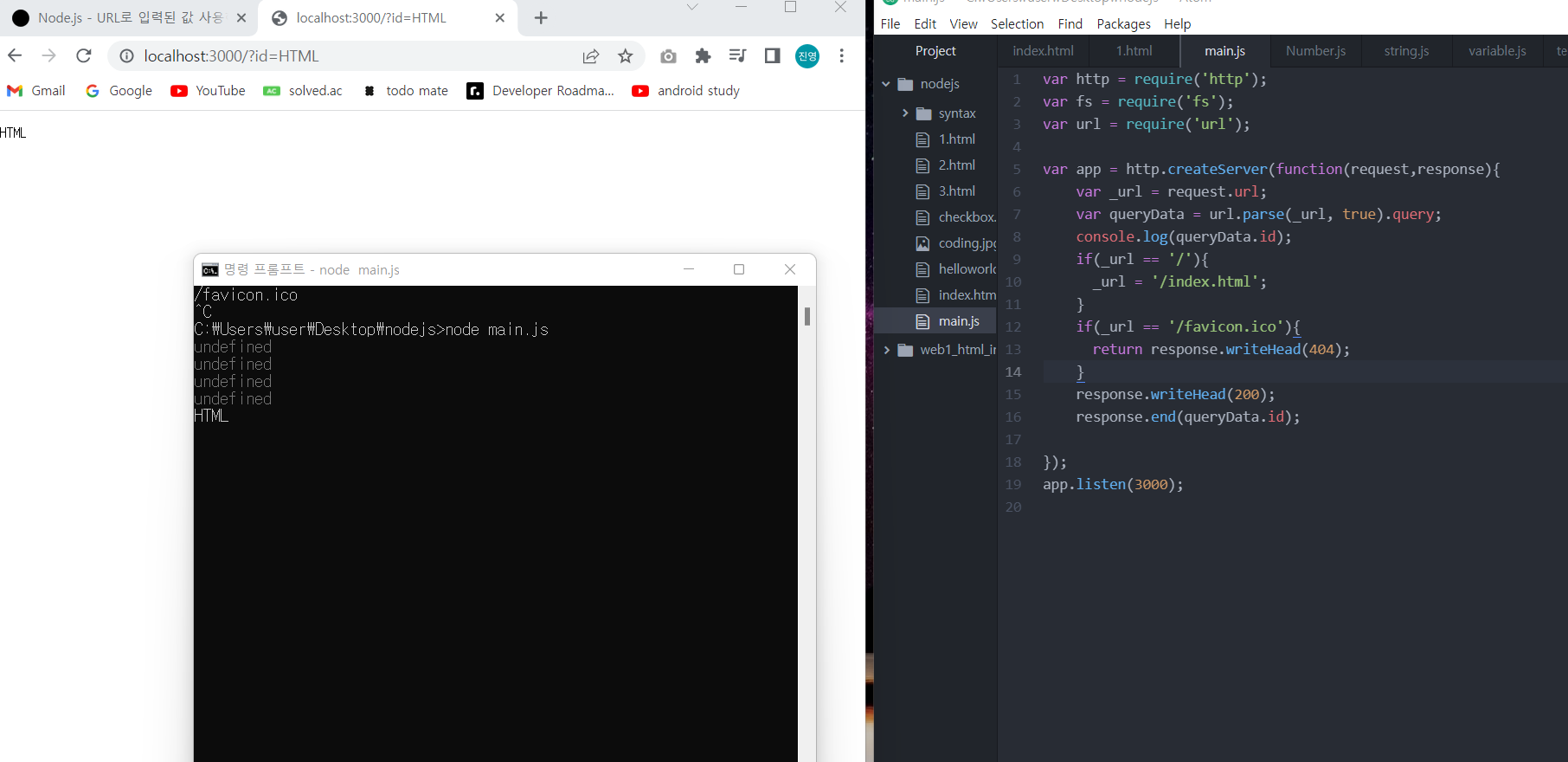Click 'console.log(queryData.id);' code line

[x=1184, y=237]
